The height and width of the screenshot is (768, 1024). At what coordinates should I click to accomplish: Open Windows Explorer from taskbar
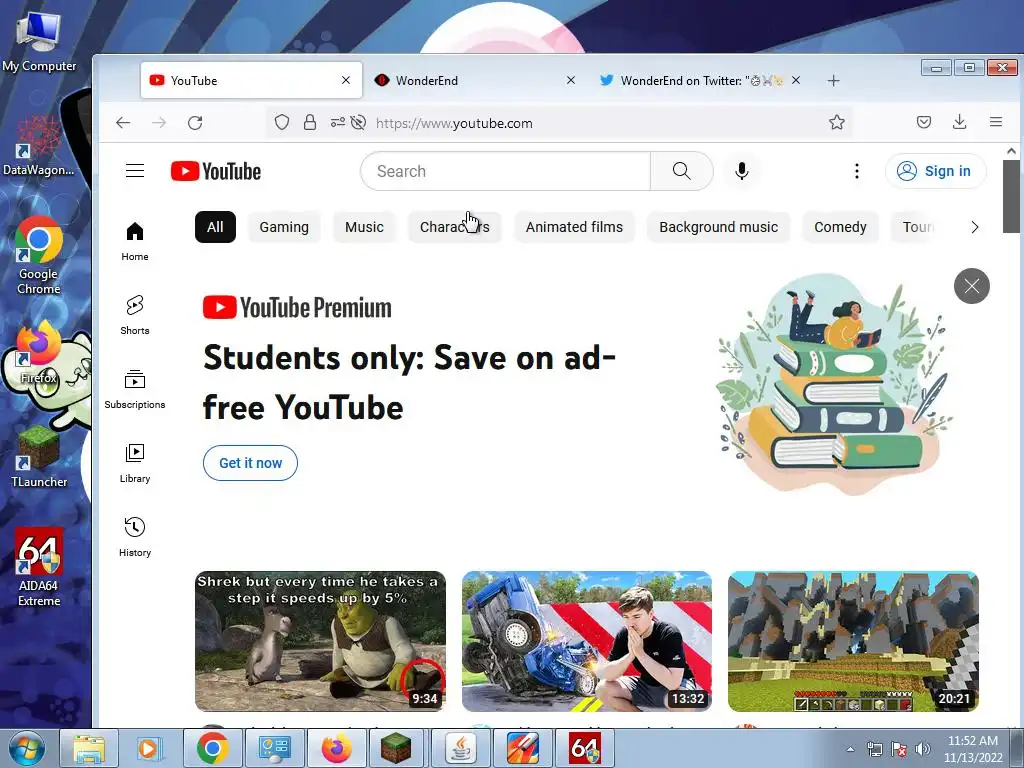89,748
